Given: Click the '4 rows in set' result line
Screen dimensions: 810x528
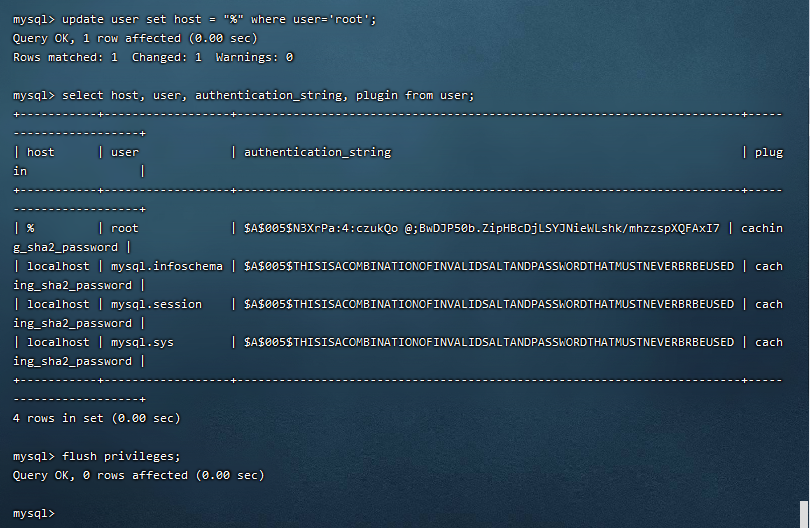Looking at the screenshot, I should [96, 418].
